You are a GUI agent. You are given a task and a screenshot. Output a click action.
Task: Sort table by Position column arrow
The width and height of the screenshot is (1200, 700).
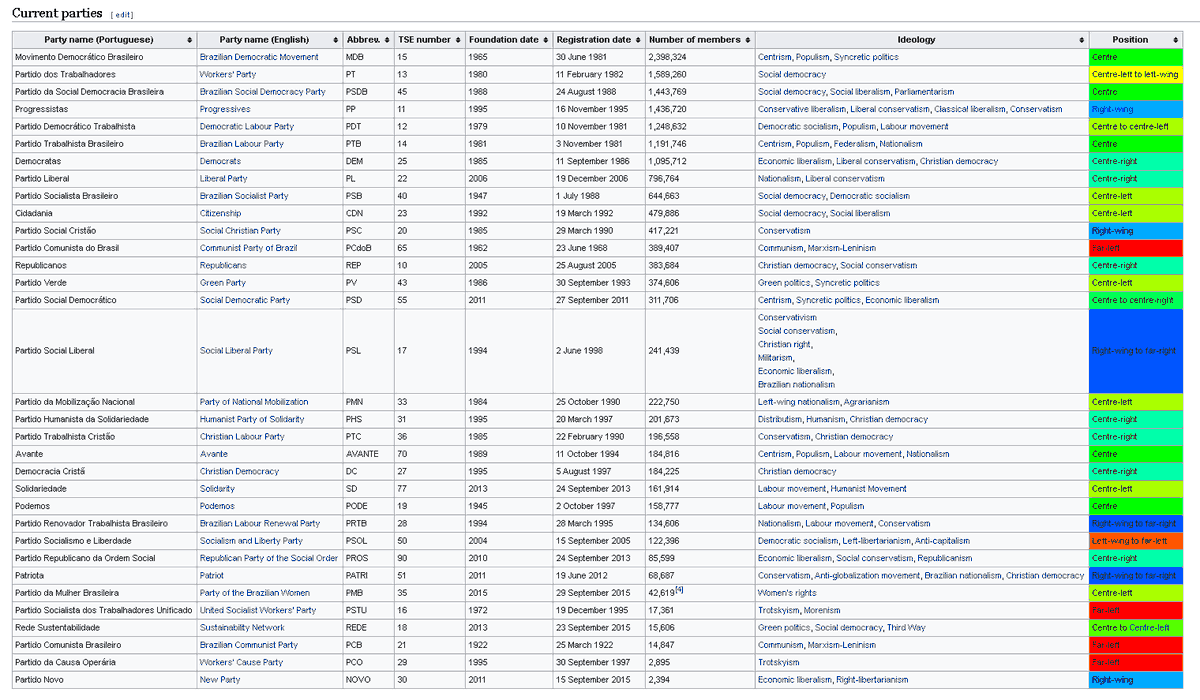1175,40
